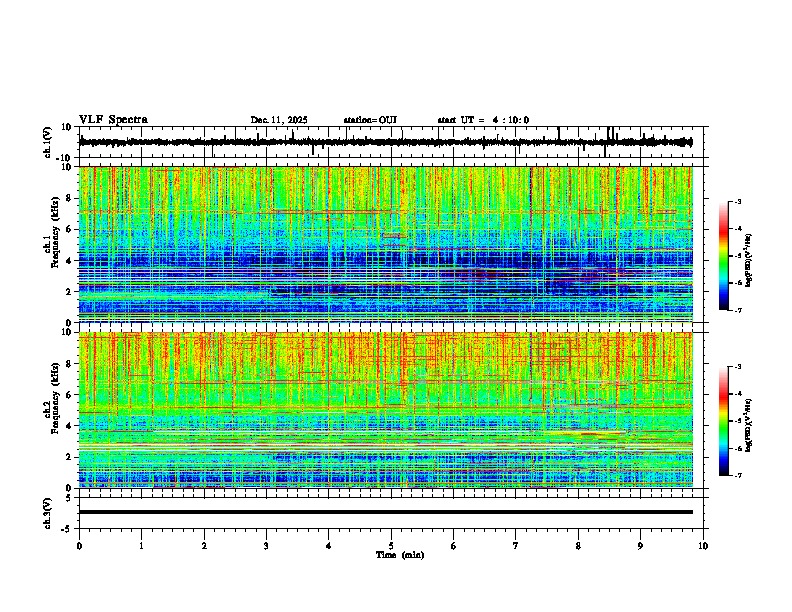Click tick label '3' on the Time axis
This screenshot has width=792, height=612.
pyautogui.click(x=266, y=545)
